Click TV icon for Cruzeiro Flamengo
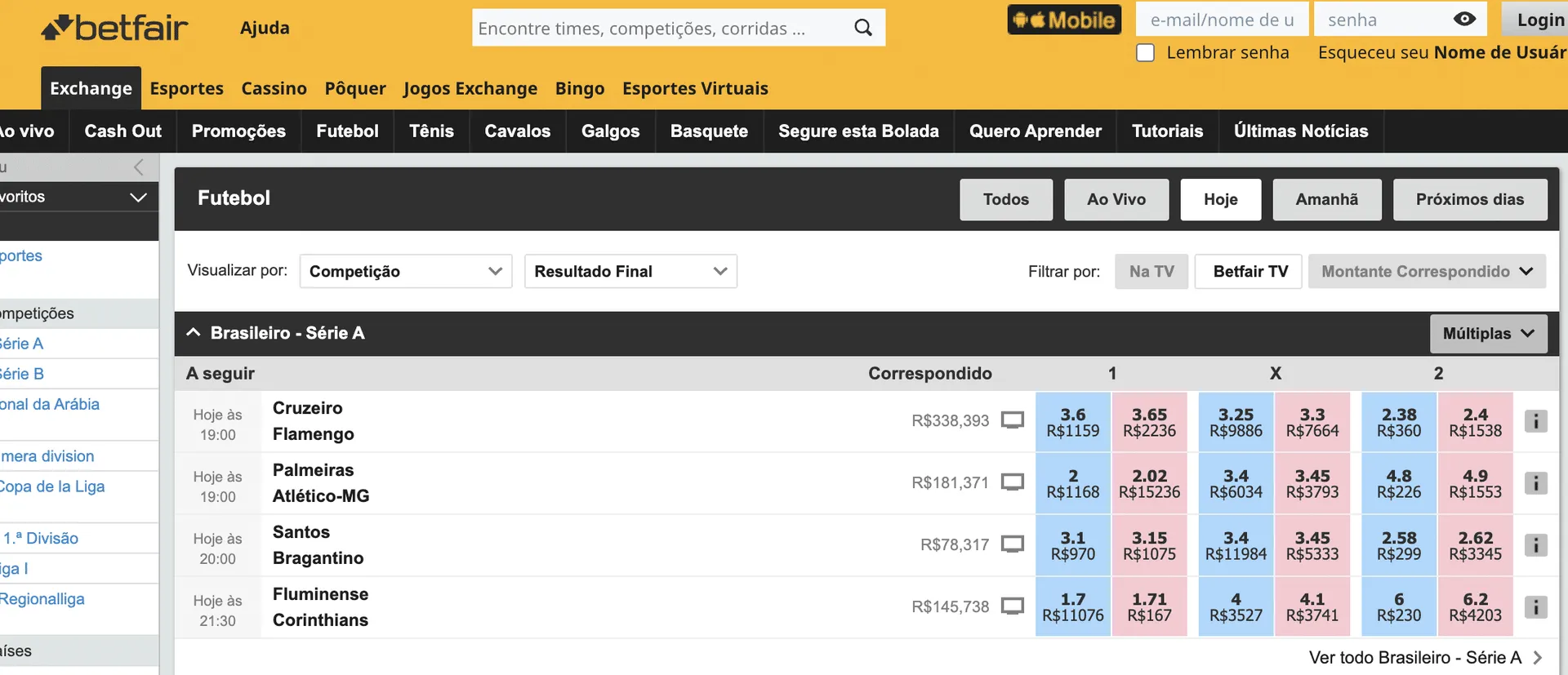Screen dimensions: 1568x675 [x=1013, y=420]
